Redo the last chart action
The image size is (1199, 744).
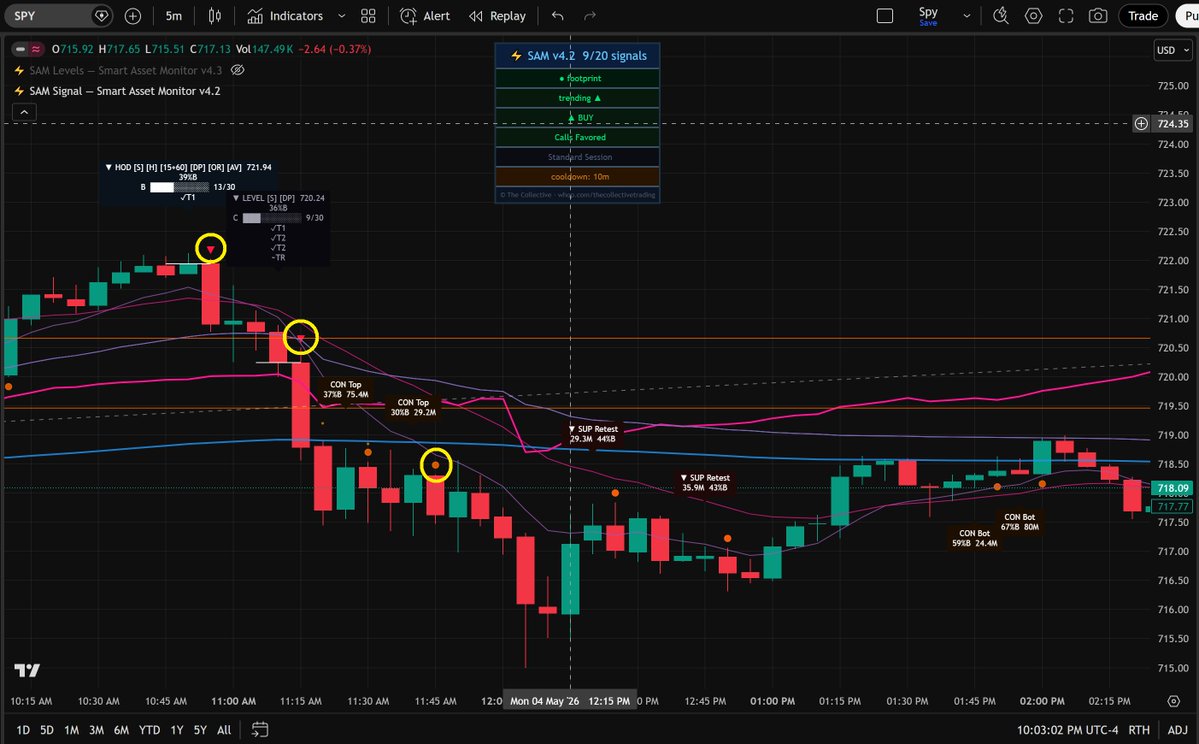(590, 15)
